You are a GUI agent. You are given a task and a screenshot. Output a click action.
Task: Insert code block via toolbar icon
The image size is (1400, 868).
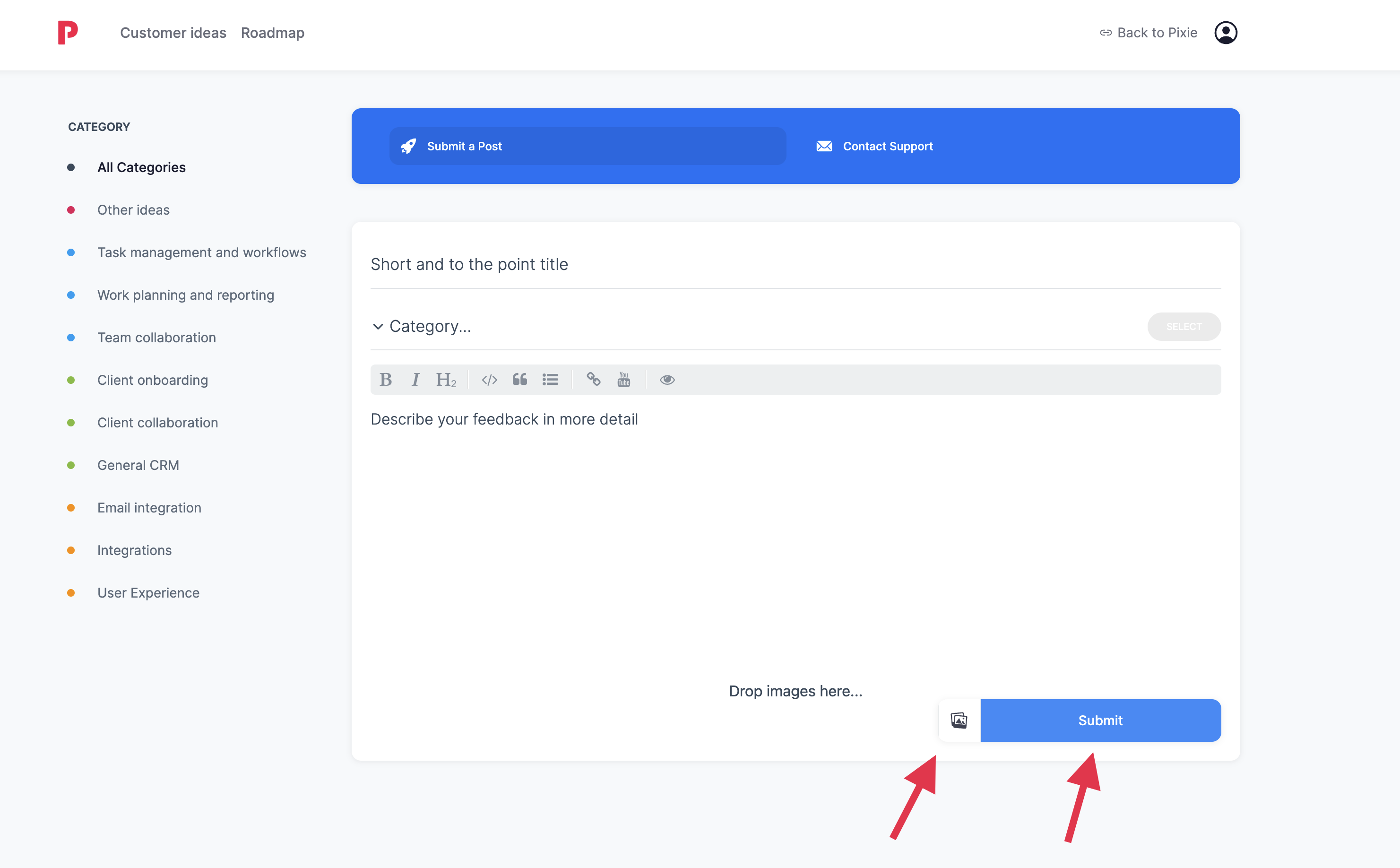click(x=489, y=380)
